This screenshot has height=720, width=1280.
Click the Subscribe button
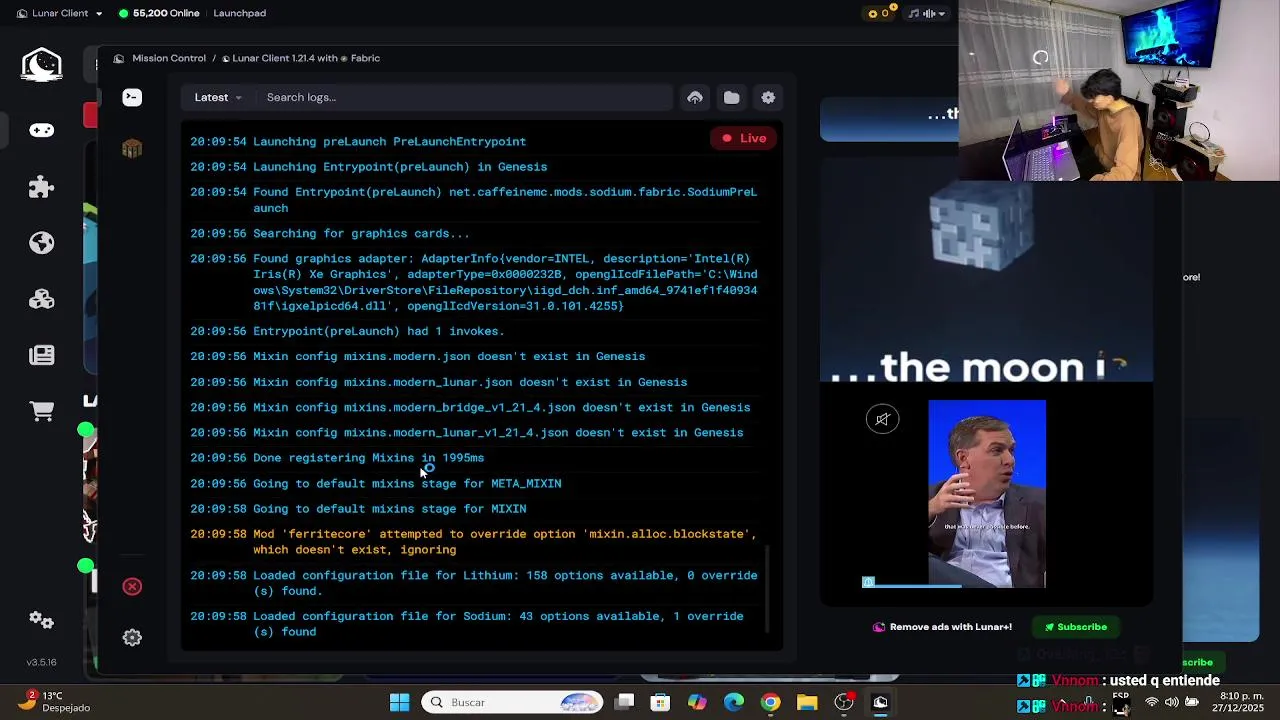(1076, 627)
